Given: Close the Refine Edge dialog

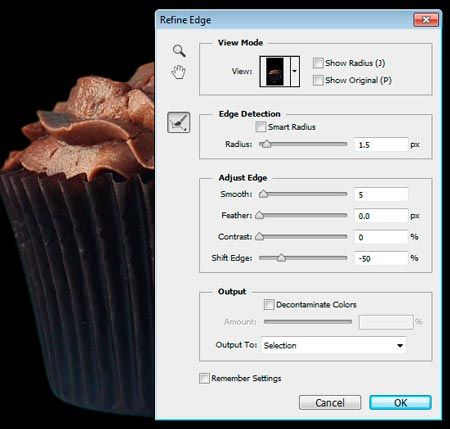Looking at the screenshot, I should (x=426, y=20).
